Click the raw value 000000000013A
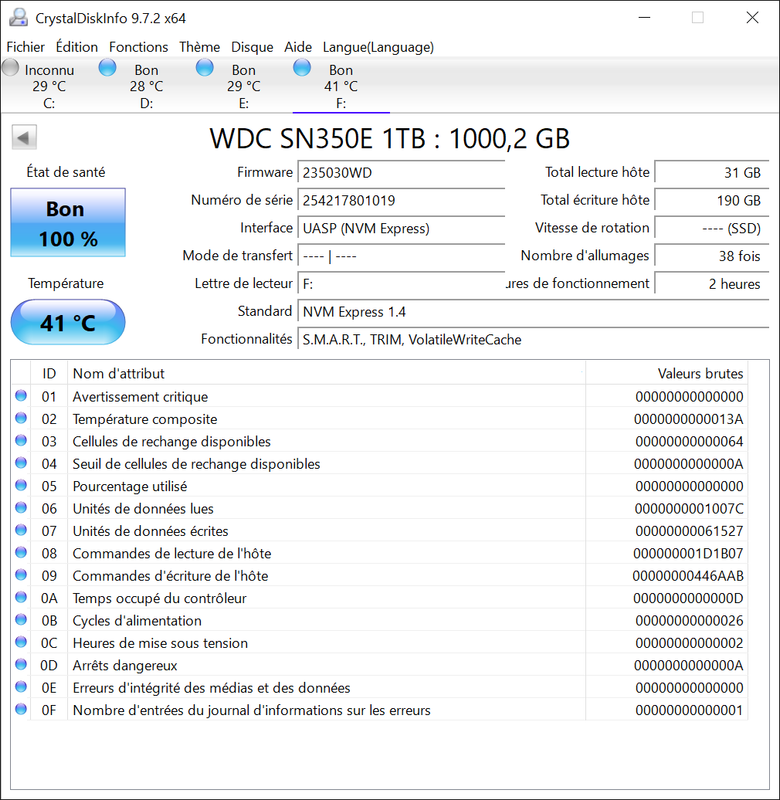This screenshot has height=800, width=780. (688, 419)
